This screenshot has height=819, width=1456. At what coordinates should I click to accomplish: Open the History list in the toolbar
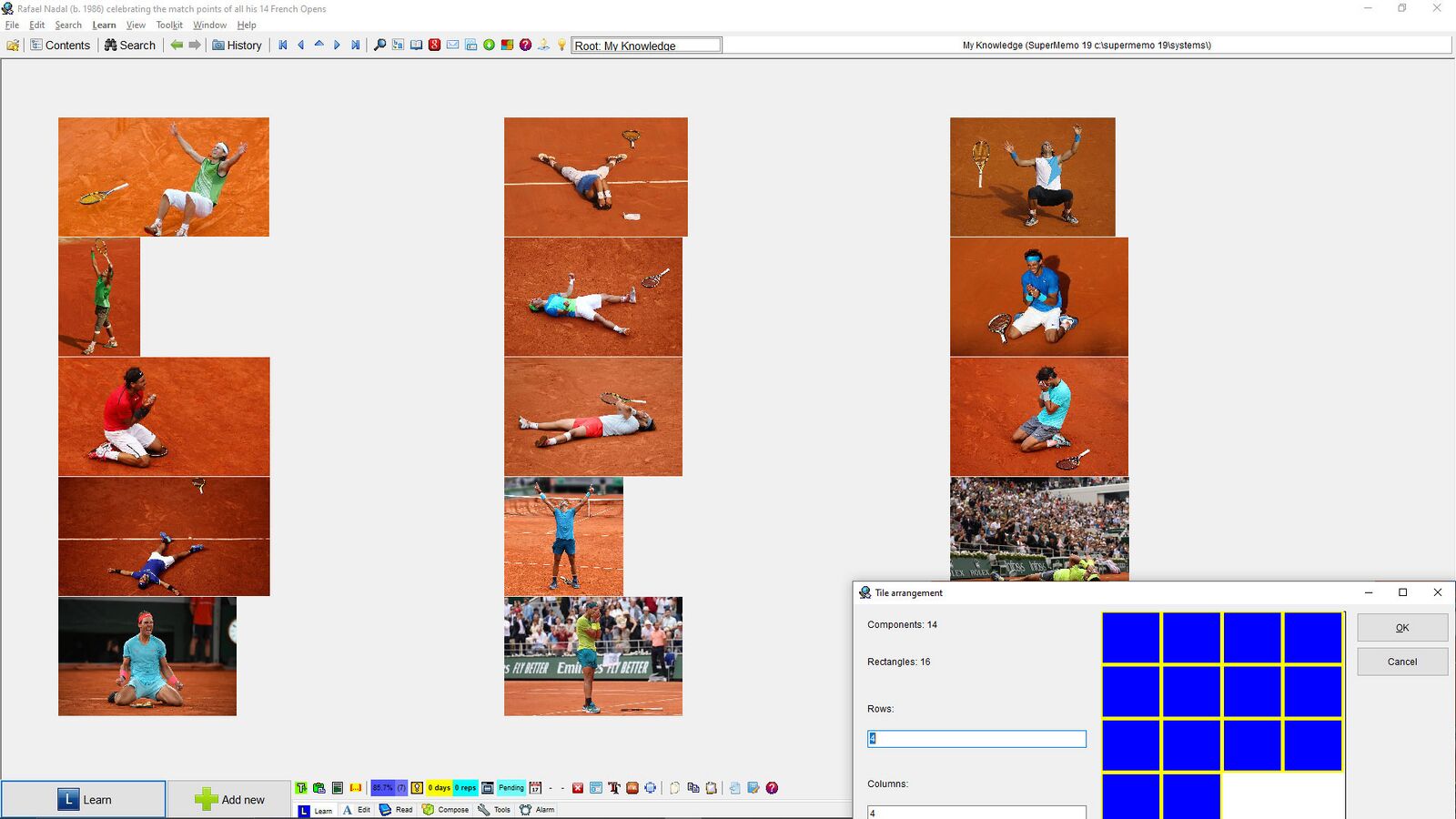[x=237, y=45]
